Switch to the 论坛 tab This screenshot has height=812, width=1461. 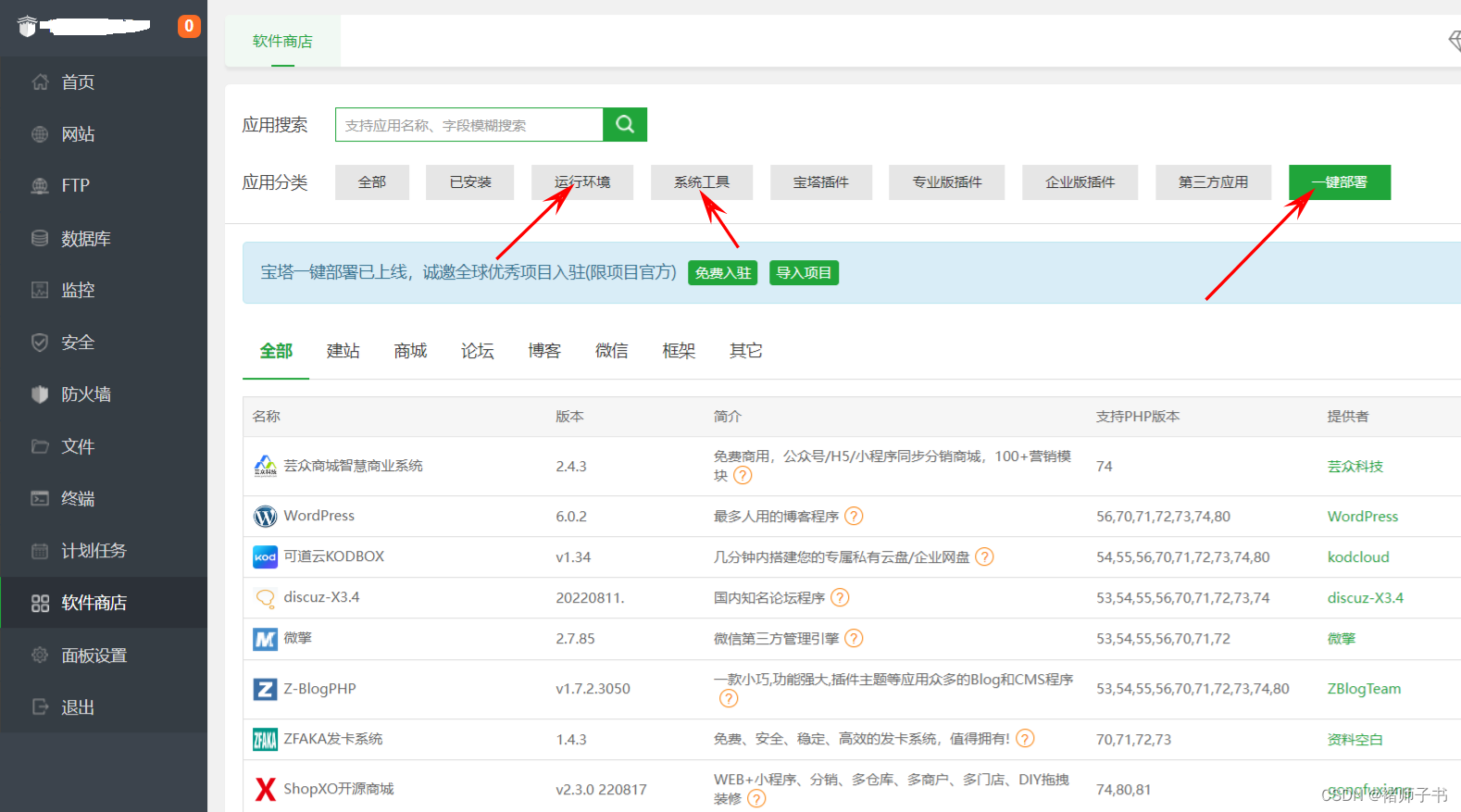478,351
